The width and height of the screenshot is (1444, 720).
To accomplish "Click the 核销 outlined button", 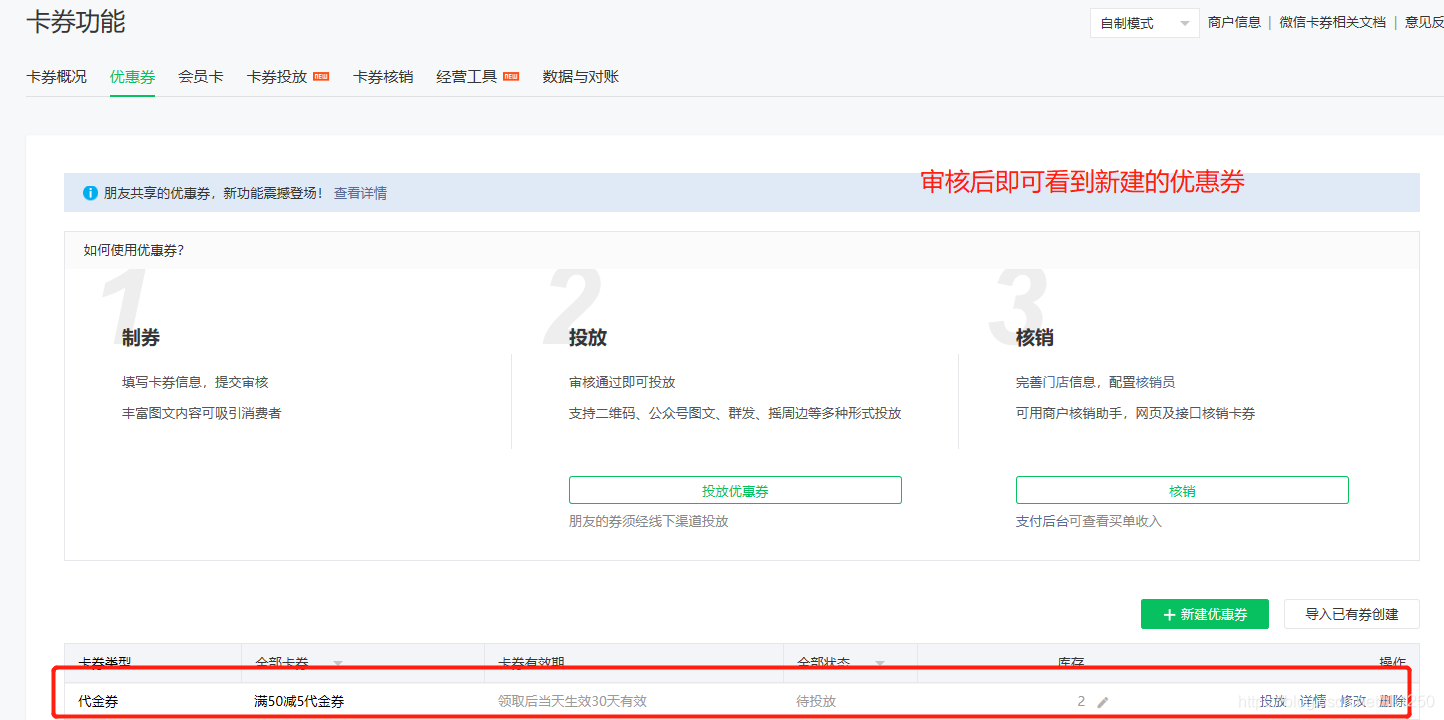I will (x=1182, y=490).
